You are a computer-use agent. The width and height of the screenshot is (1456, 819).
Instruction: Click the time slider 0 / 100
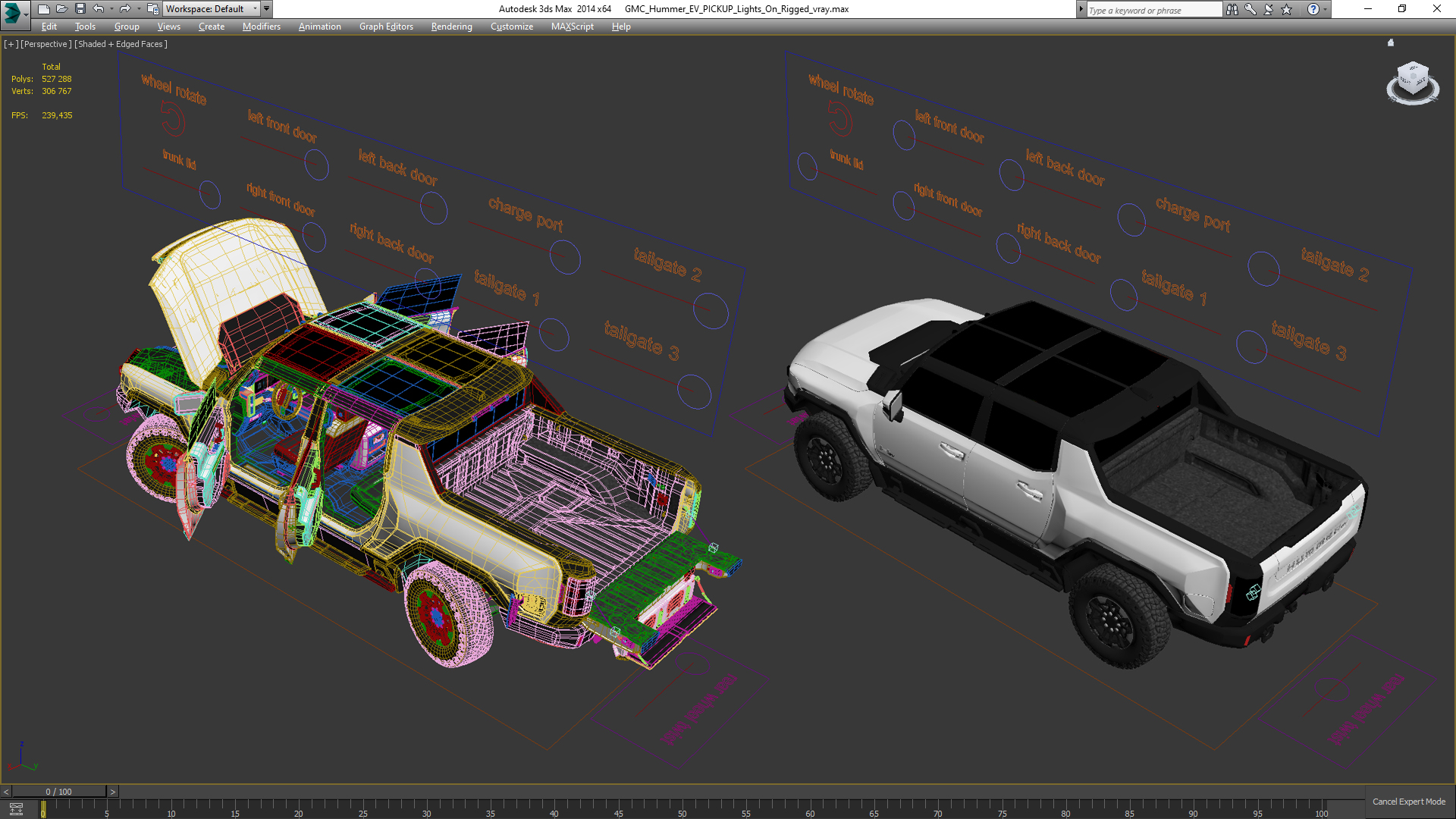pos(59,792)
